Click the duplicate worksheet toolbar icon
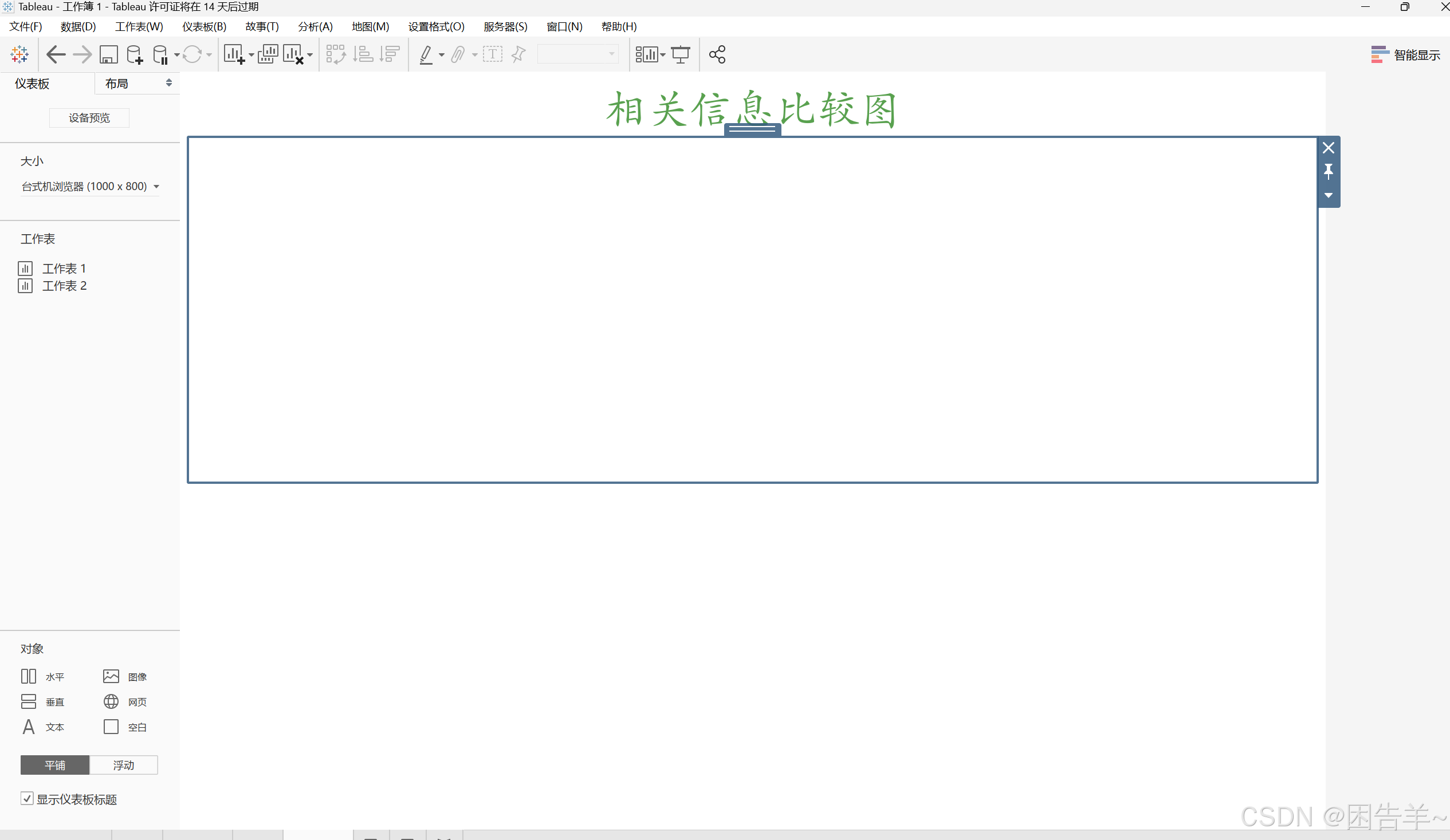 click(x=268, y=54)
